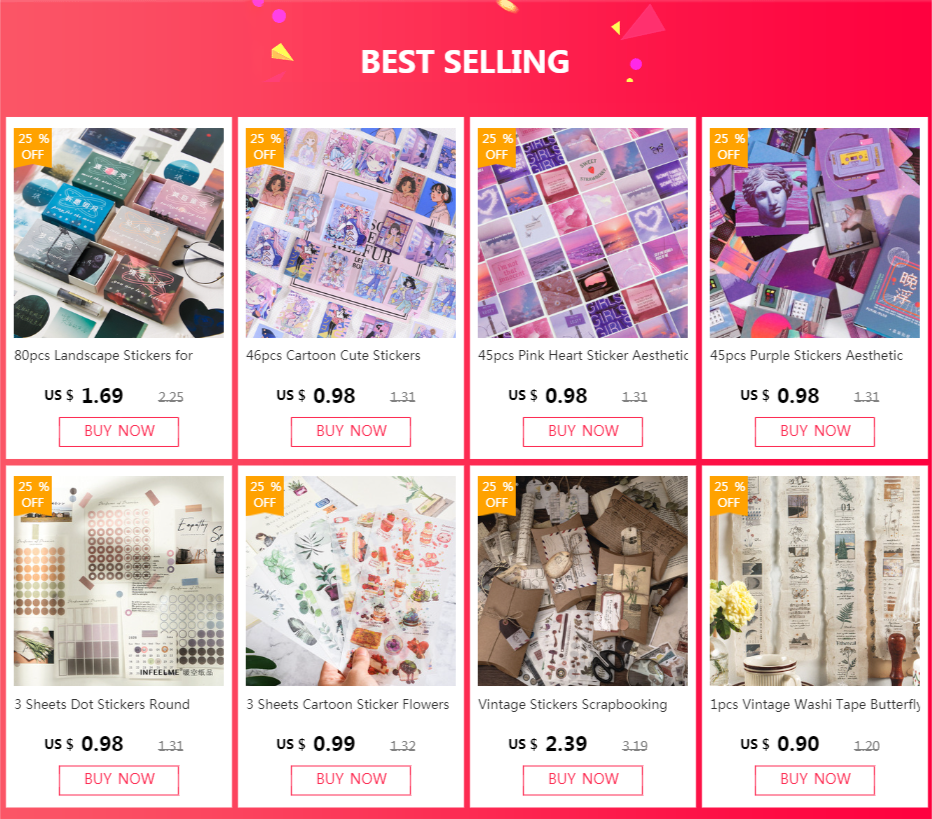Open the vintage kraft envelope stickers image
The height and width of the screenshot is (819, 932).
(582, 581)
